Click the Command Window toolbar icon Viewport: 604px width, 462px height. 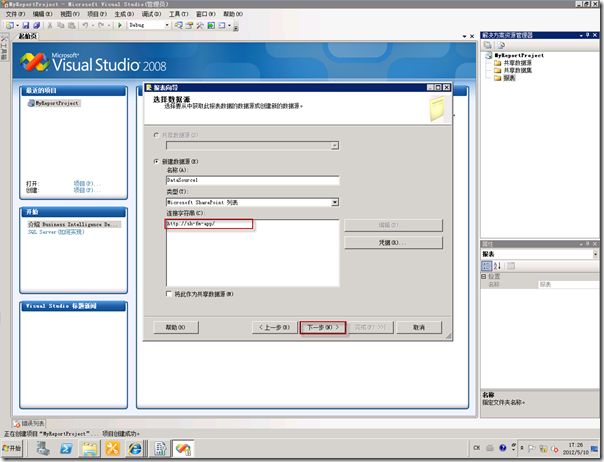[222, 25]
